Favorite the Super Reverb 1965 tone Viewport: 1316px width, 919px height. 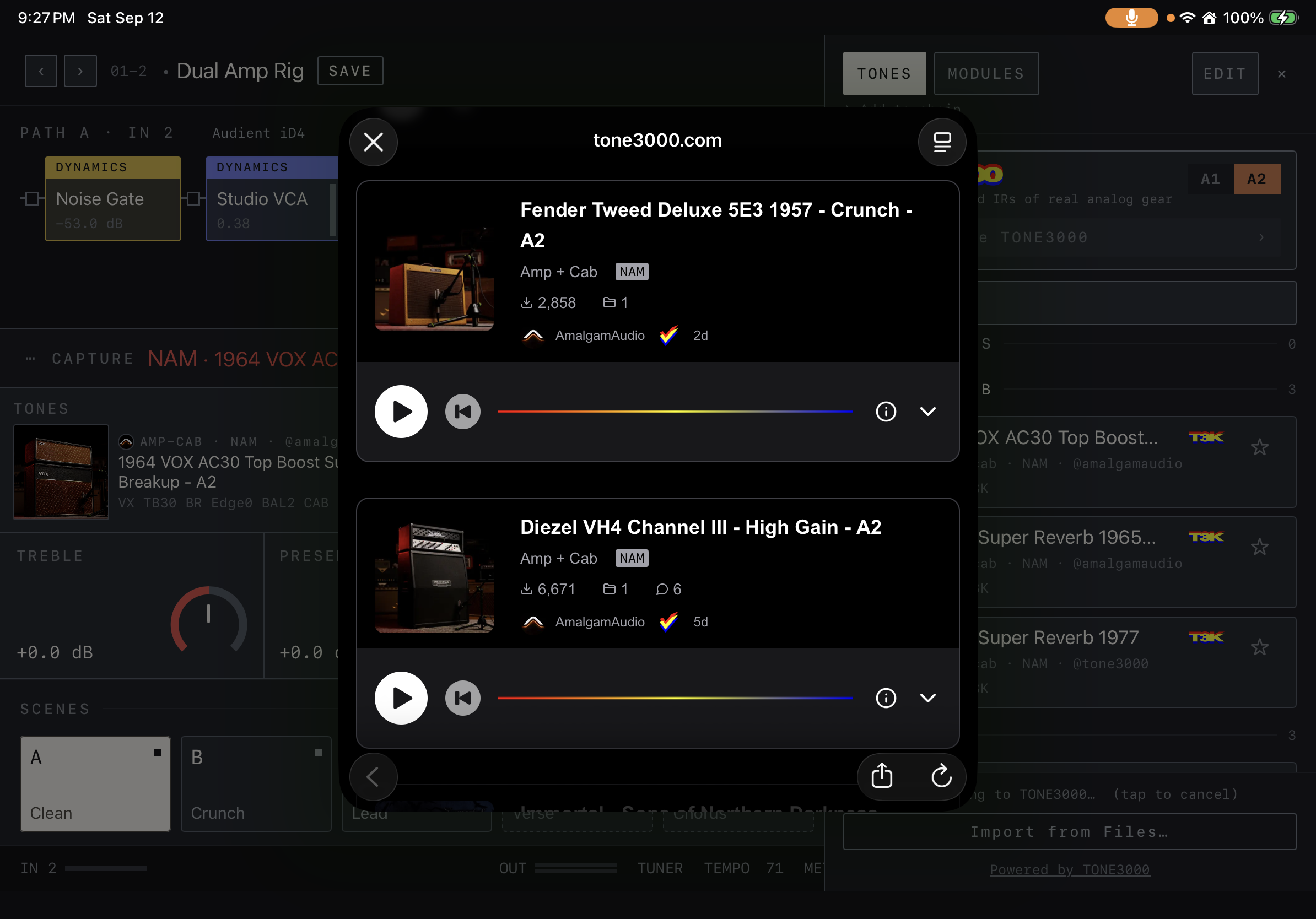[x=1259, y=547]
